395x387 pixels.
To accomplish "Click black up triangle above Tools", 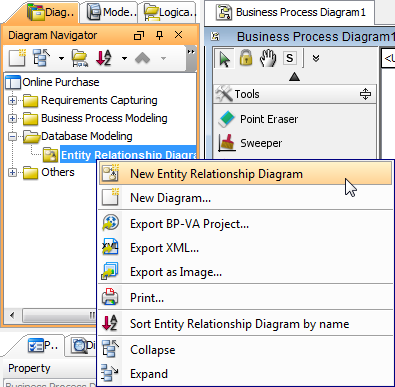I will 294,77.
